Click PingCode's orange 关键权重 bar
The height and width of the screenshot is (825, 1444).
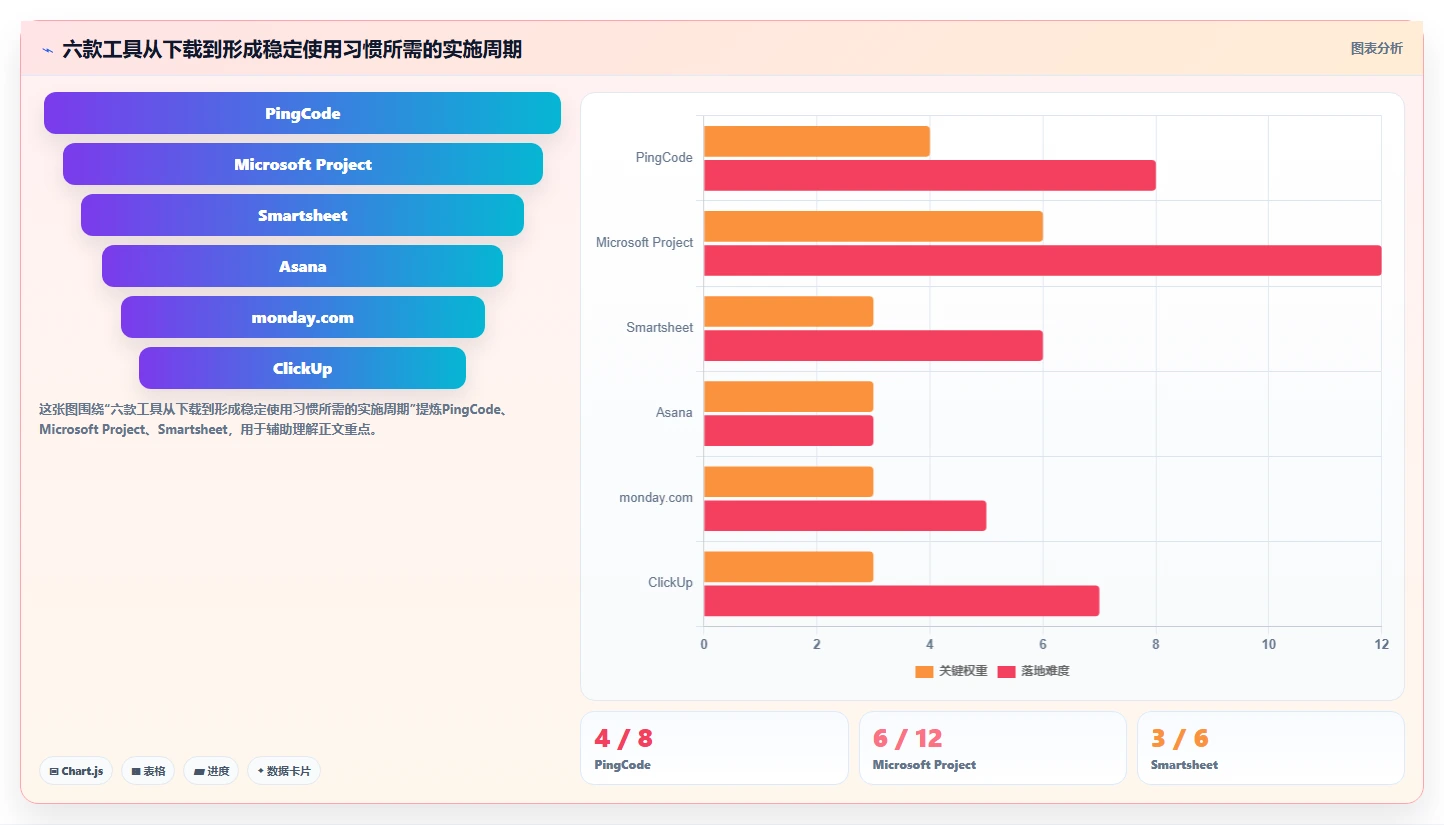point(817,141)
